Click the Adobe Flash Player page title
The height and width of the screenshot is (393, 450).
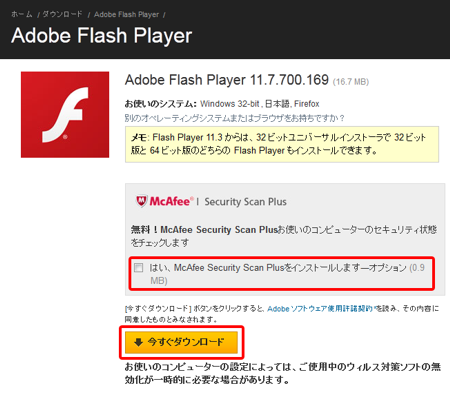102,36
